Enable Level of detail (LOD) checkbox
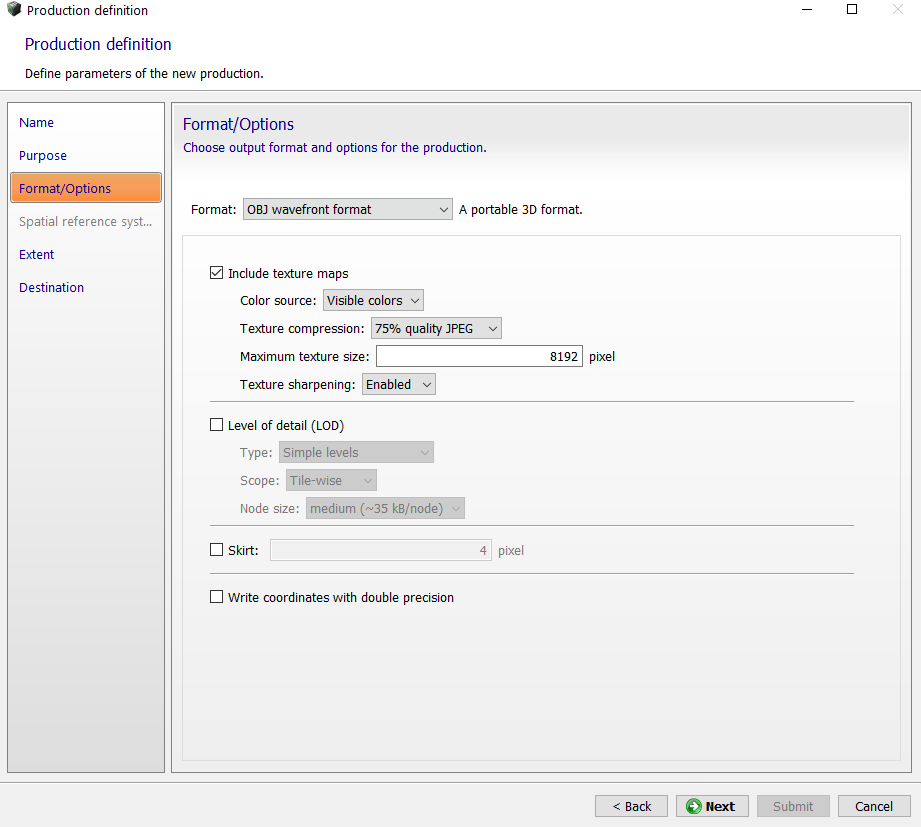 (217, 425)
